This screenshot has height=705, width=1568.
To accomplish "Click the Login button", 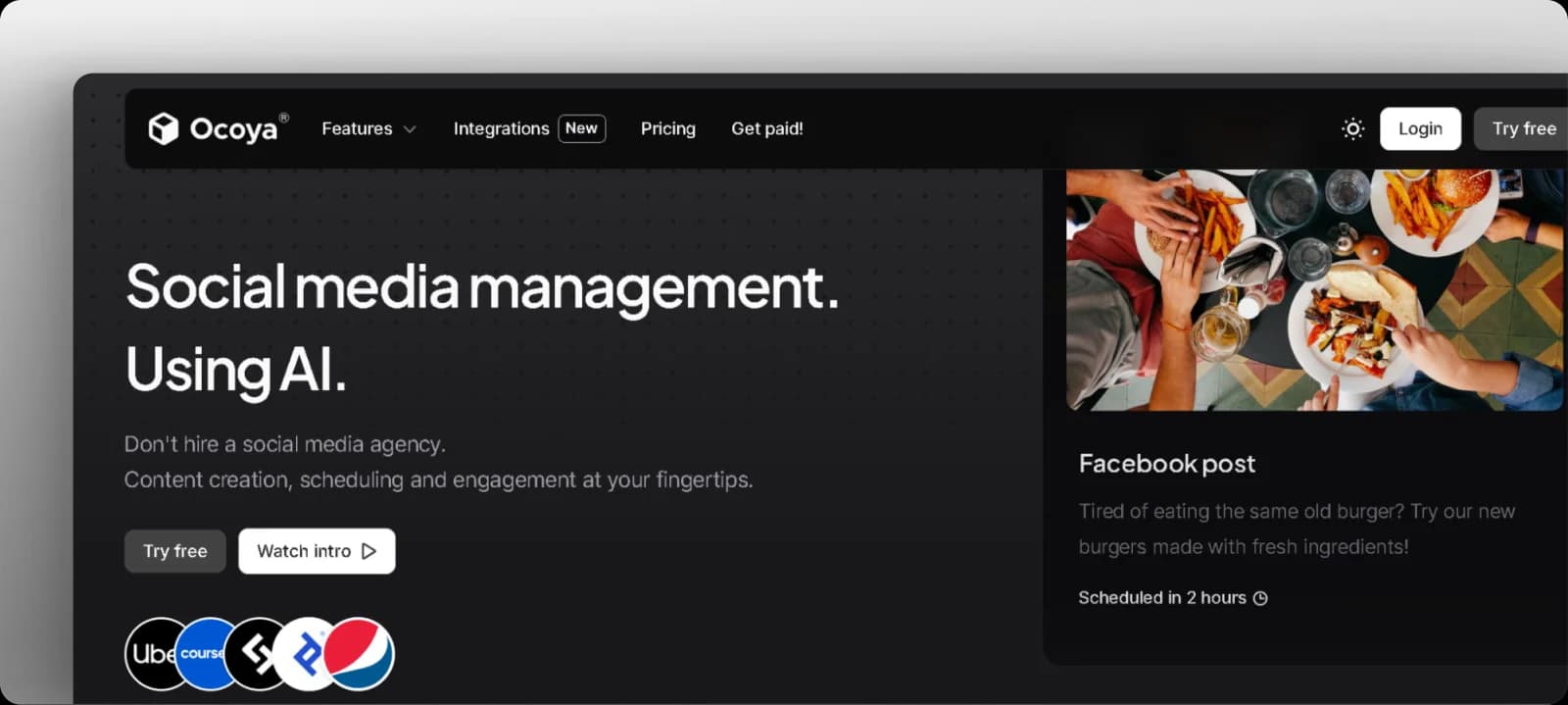I will [x=1420, y=128].
